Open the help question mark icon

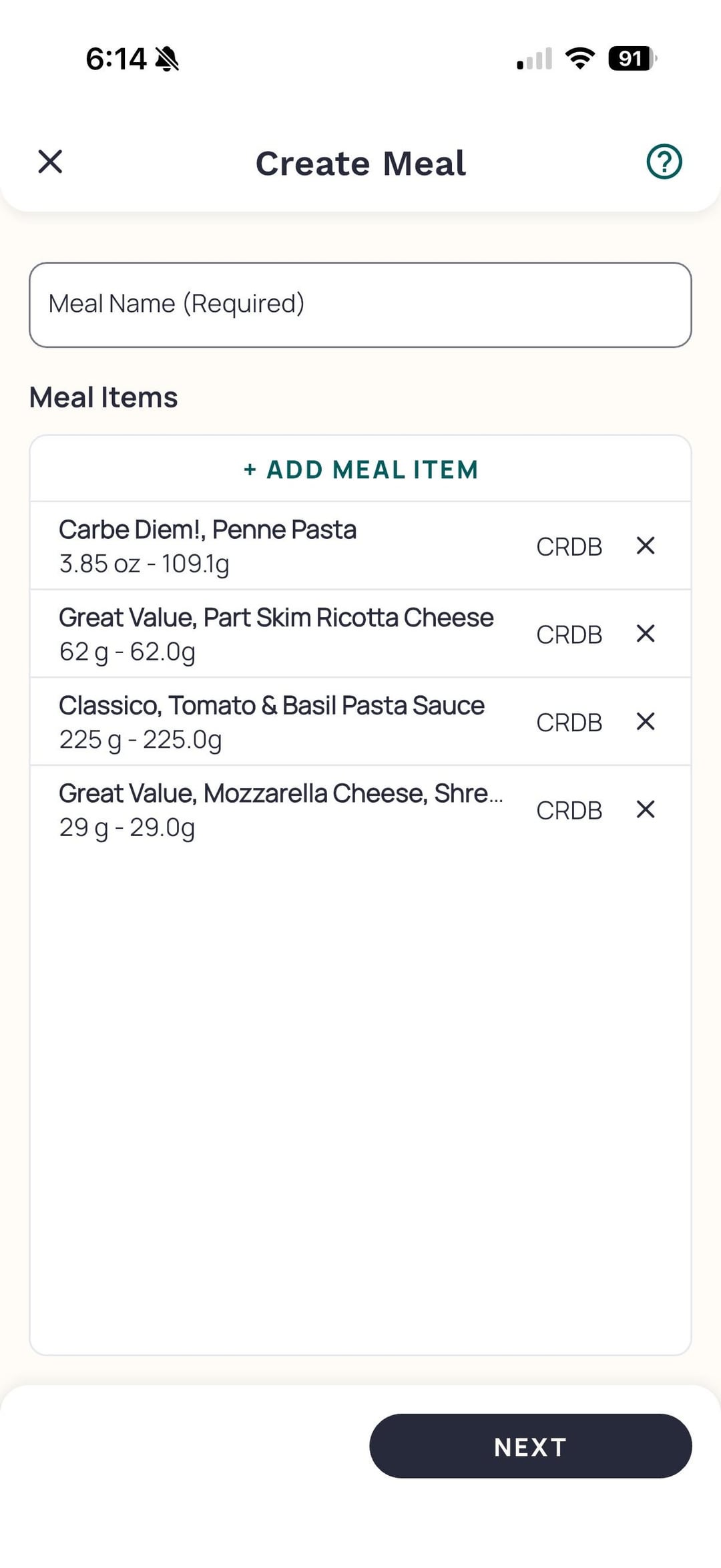664,162
